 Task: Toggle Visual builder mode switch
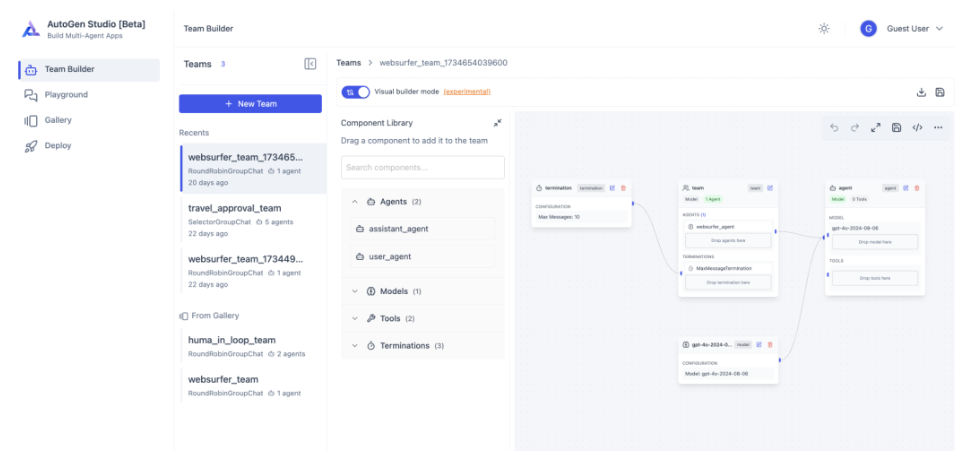click(x=355, y=92)
